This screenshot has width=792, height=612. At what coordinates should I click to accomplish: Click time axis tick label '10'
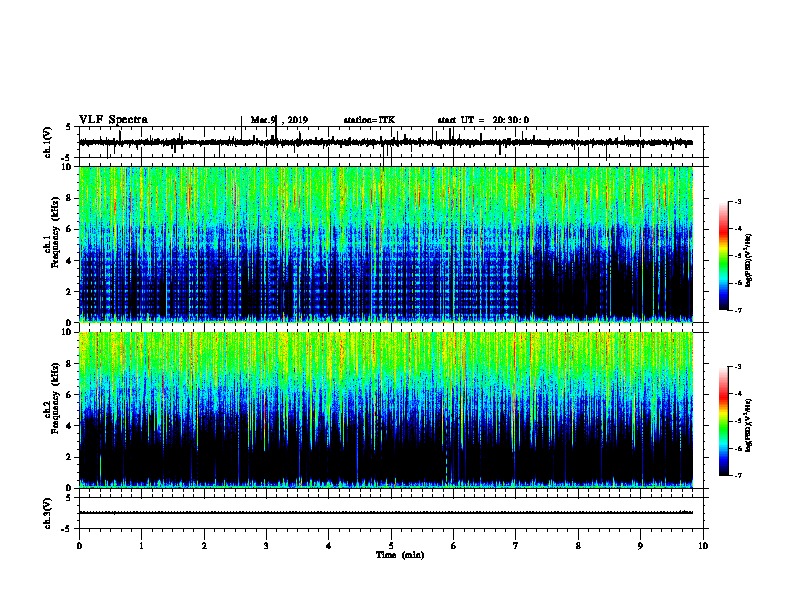click(x=703, y=546)
